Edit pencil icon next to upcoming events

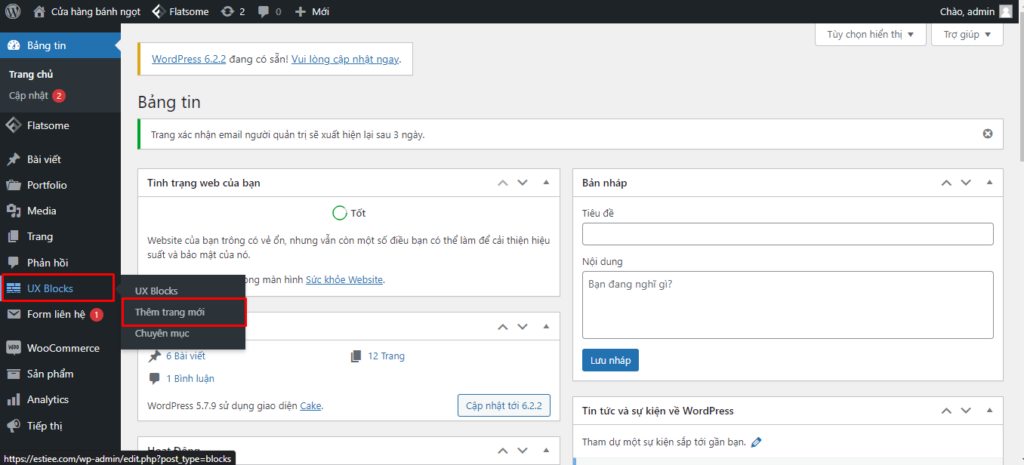click(x=756, y=441)
